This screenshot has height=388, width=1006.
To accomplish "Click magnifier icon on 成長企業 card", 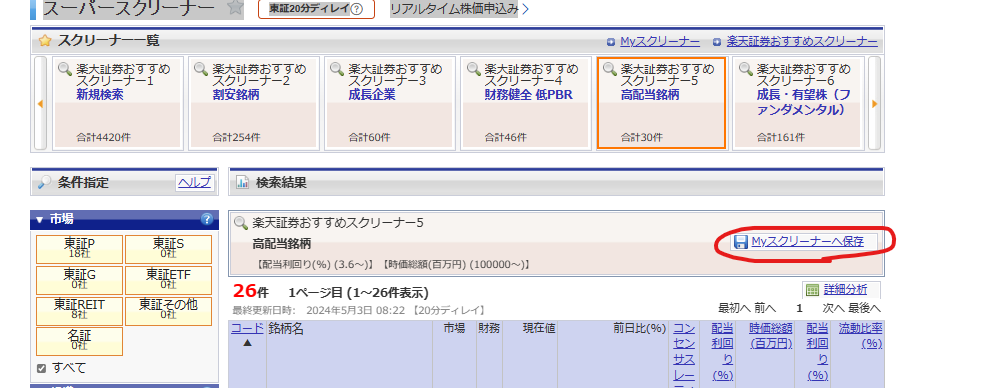I will (337, 69).
